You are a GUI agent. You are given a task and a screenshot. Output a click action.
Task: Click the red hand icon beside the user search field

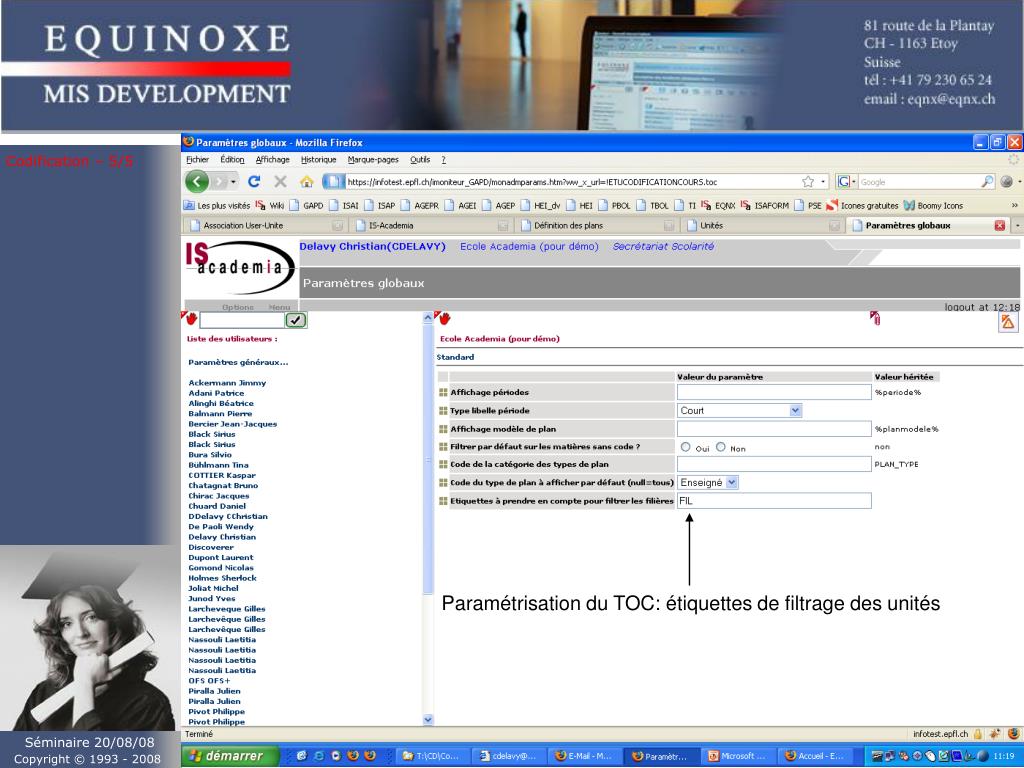pos(190,318)
